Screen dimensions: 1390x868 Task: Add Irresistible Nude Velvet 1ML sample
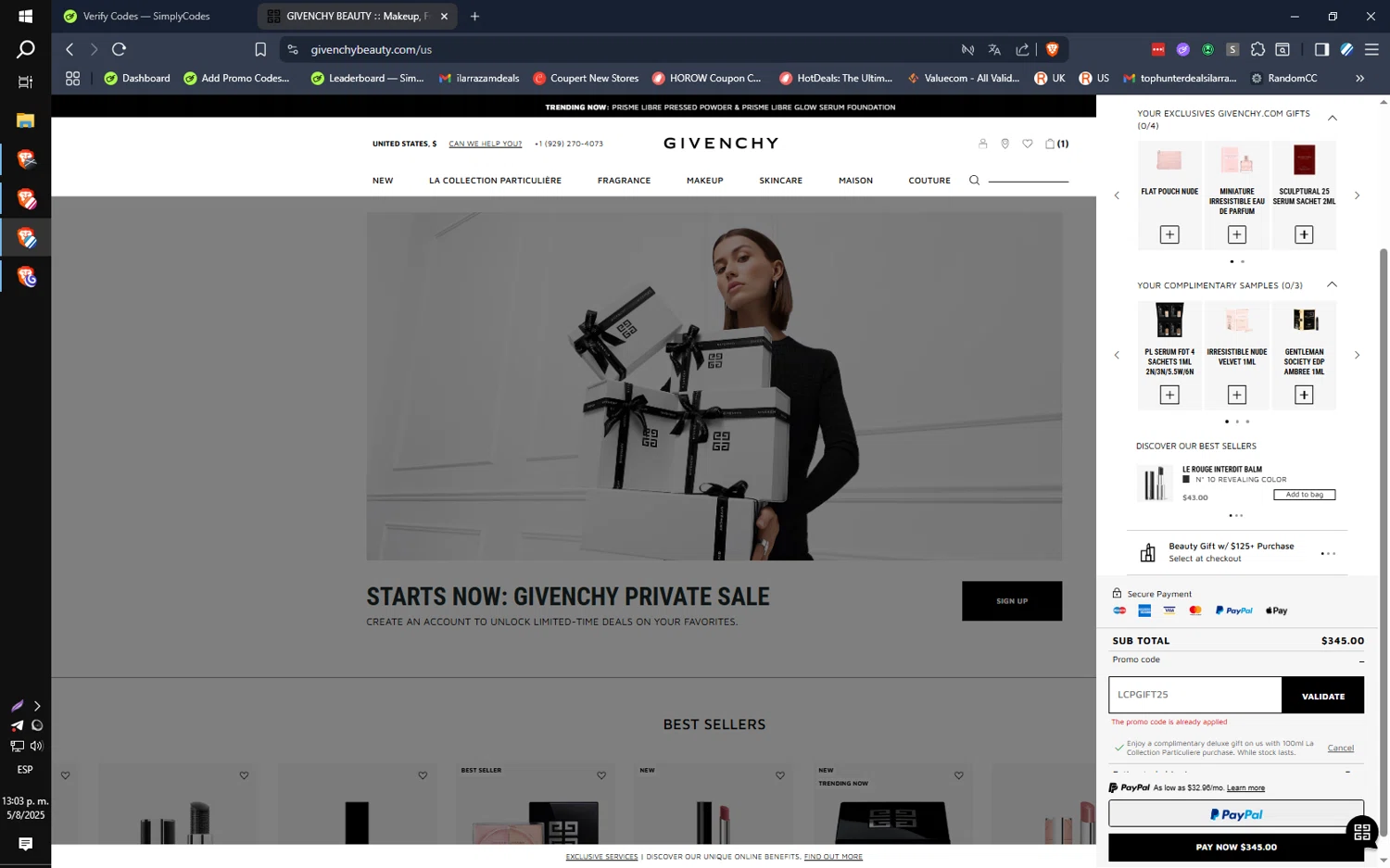click(x=1237, y=395)
